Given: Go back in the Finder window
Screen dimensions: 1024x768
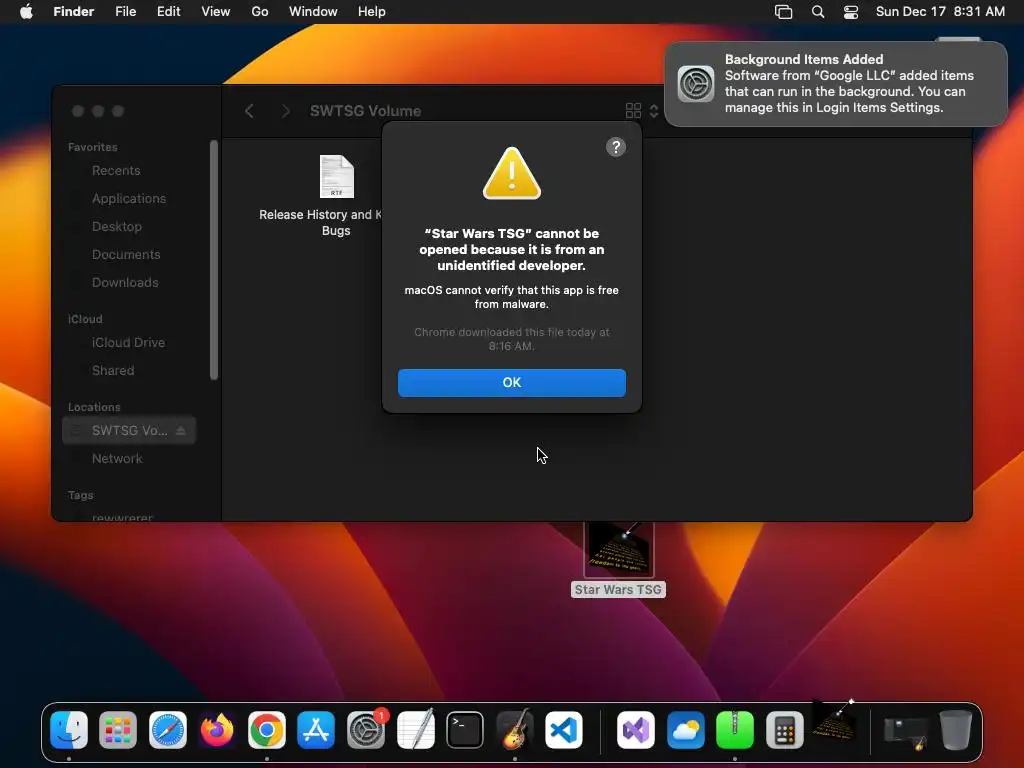Looking at the screenshot, I should 249,111.
